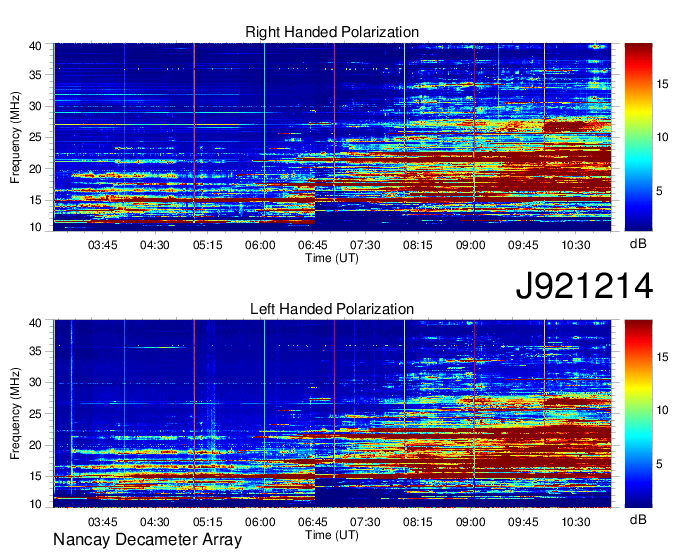Screen dimensions: 680x552
Task: Click the 05:15 tick of Right Handed plot
Action: coord(207,245)
